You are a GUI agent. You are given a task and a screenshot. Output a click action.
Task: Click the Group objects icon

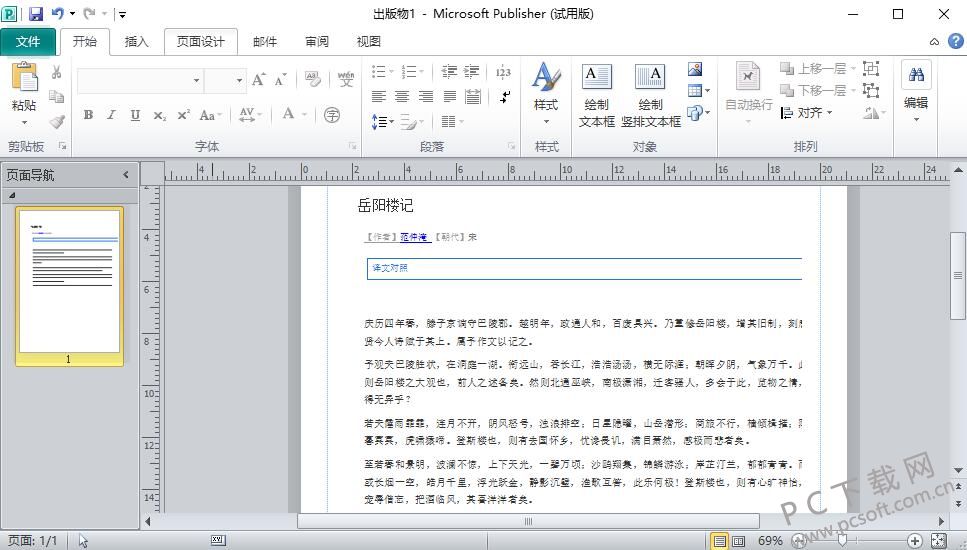[x=871, y=68]
